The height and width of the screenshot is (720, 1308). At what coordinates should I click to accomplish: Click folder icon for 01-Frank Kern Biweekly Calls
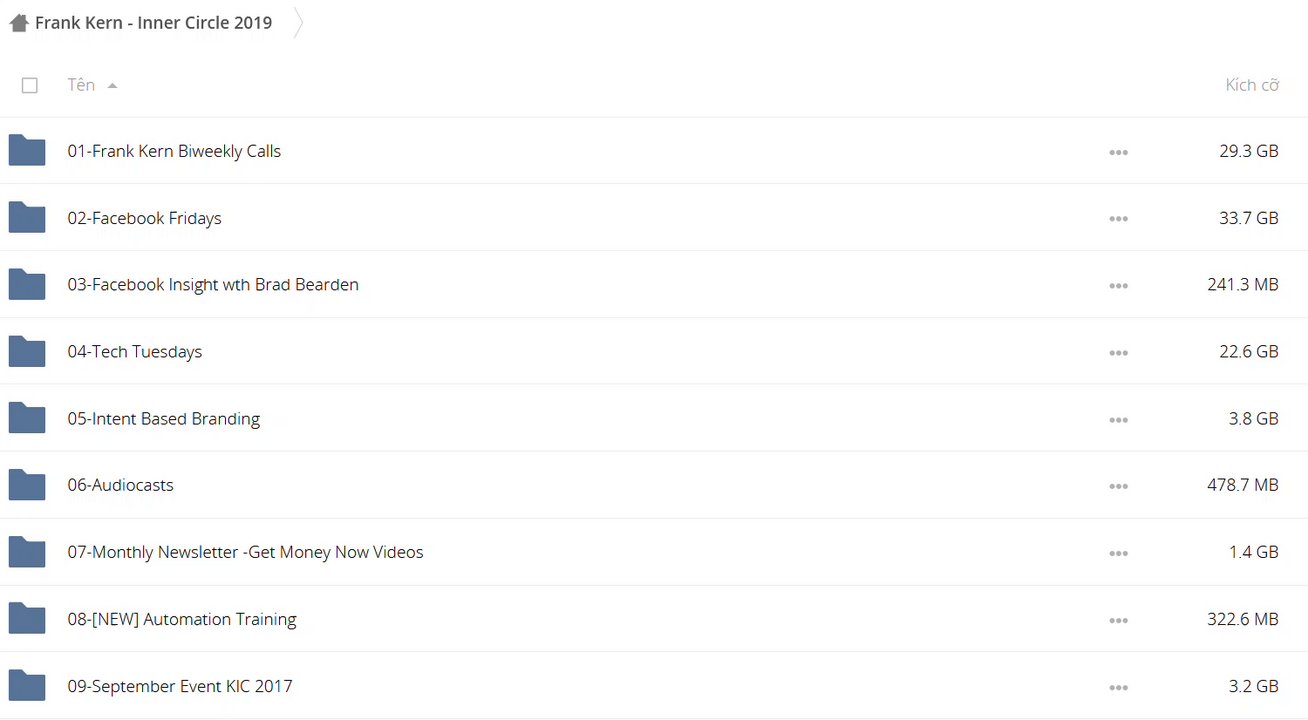pos(27,151)
